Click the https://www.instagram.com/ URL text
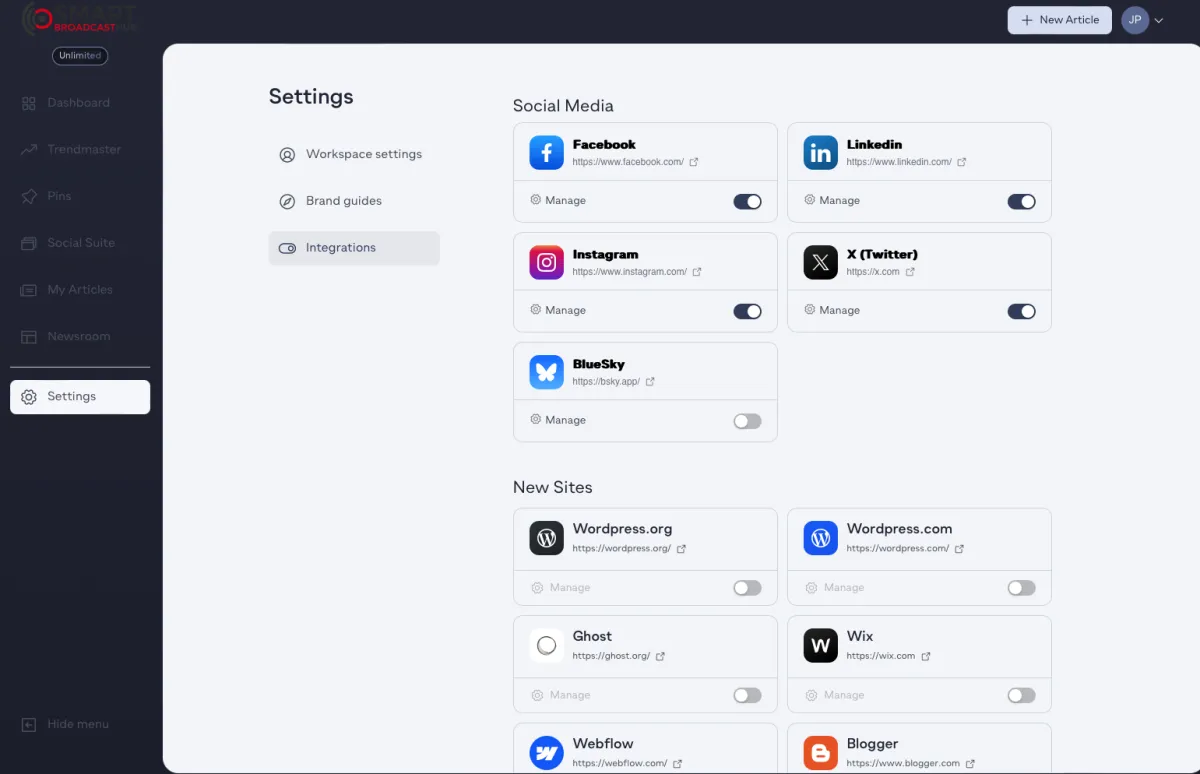 [x=630, y=272]
